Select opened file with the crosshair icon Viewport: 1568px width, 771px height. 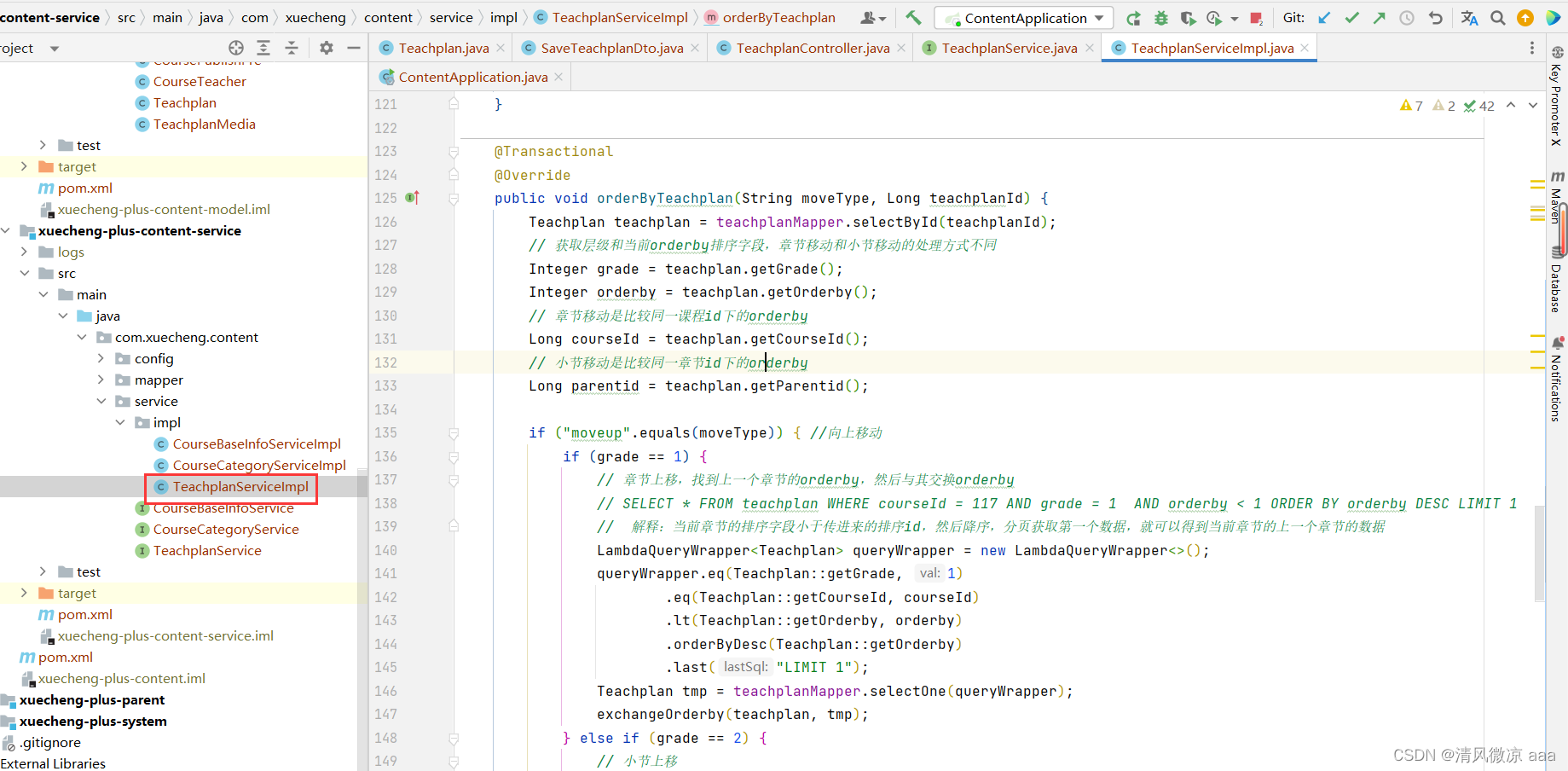[236, 49]
